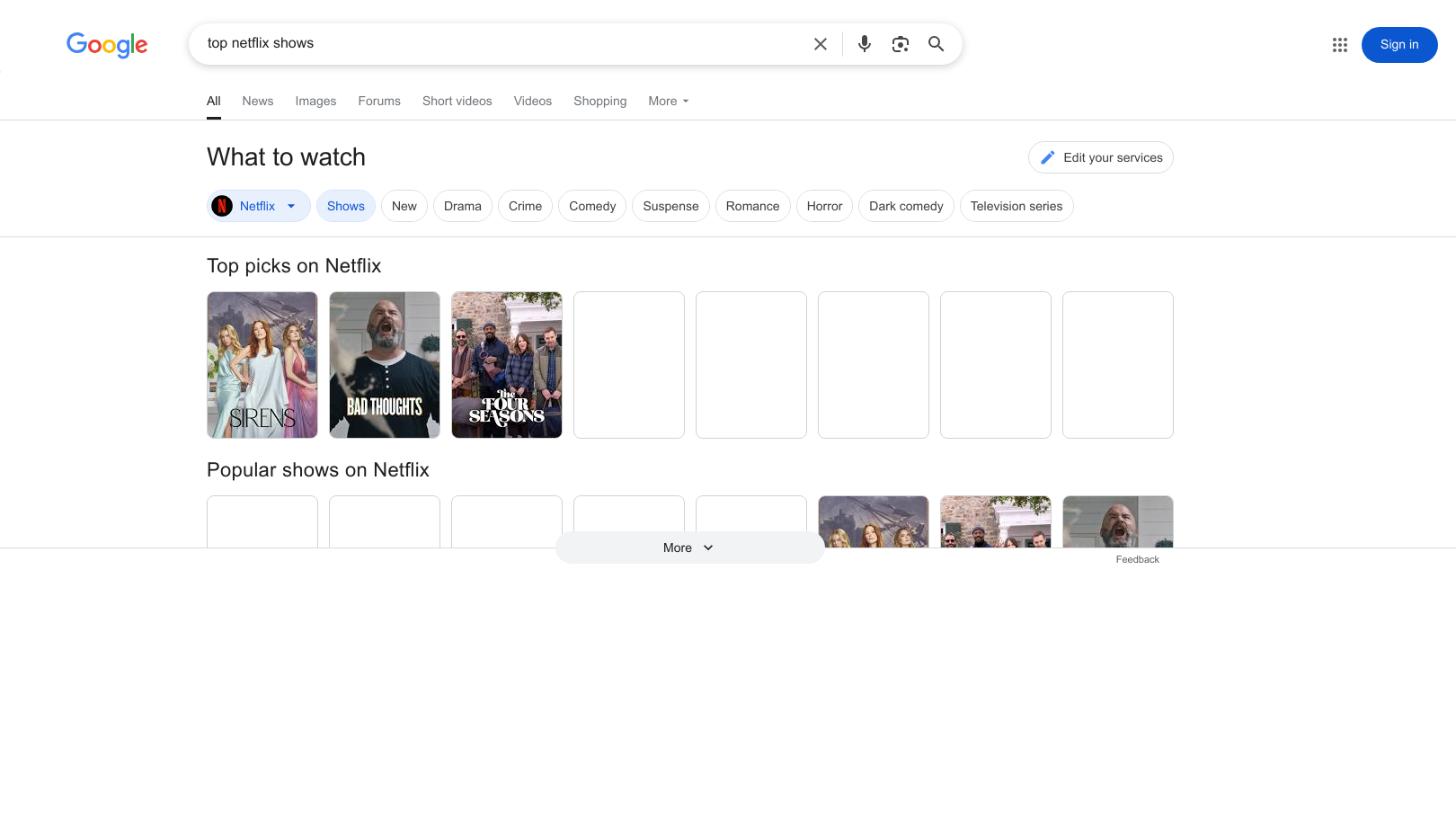Switch to the Images tab
Image resolution: width=1456 pixels, height=819 pixels.
[x=315, y=101]
